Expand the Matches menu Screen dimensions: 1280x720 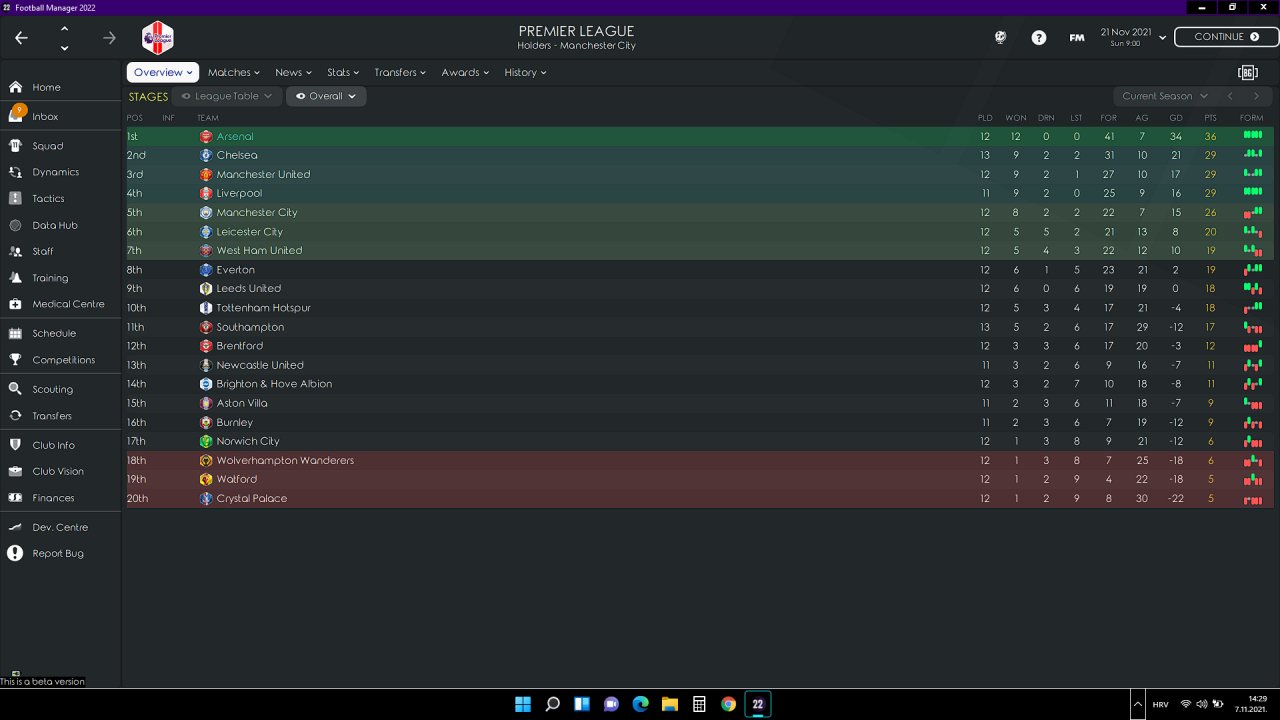point(233,72)
